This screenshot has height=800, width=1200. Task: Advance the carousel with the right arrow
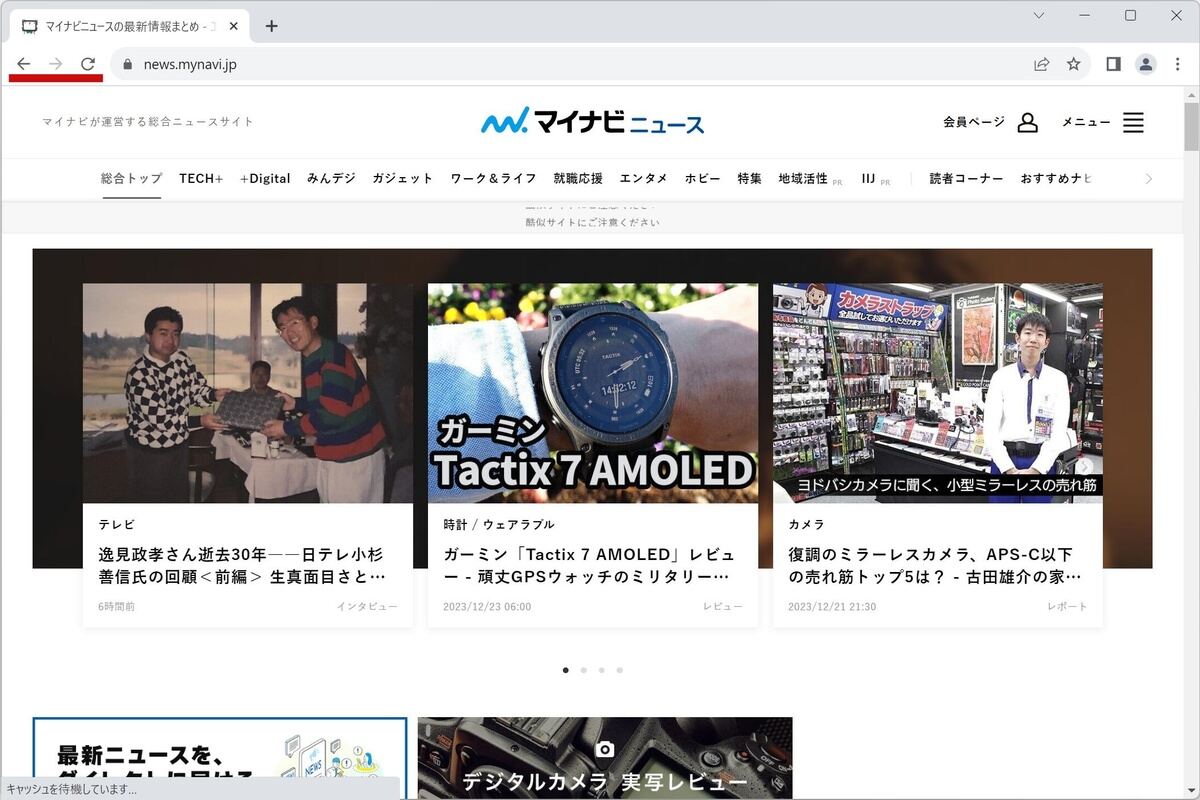(x=1085, y=466)
